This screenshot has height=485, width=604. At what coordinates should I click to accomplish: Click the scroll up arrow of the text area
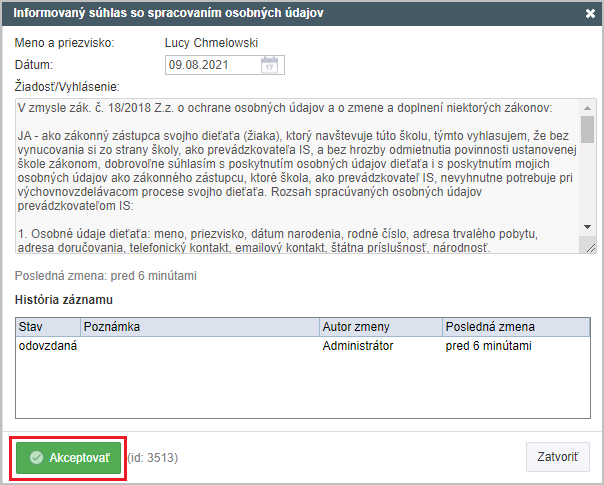pos(587,108)
